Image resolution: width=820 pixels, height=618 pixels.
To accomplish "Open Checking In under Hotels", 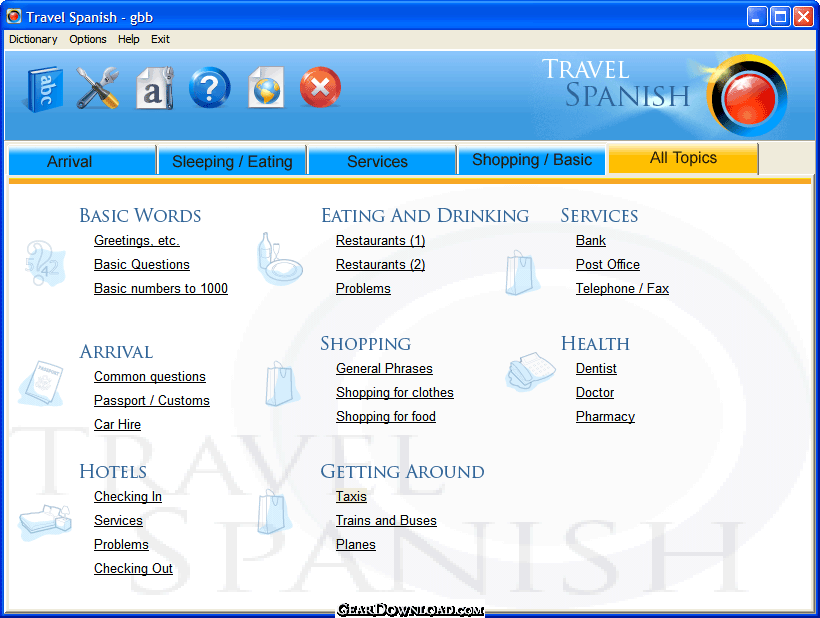I will [x=128, y=497].
